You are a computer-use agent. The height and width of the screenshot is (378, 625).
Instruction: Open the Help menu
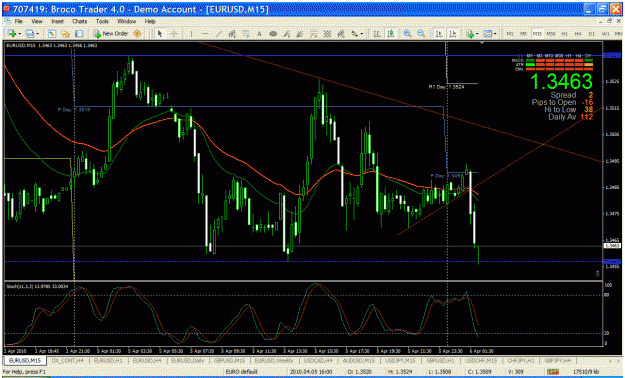150,21
